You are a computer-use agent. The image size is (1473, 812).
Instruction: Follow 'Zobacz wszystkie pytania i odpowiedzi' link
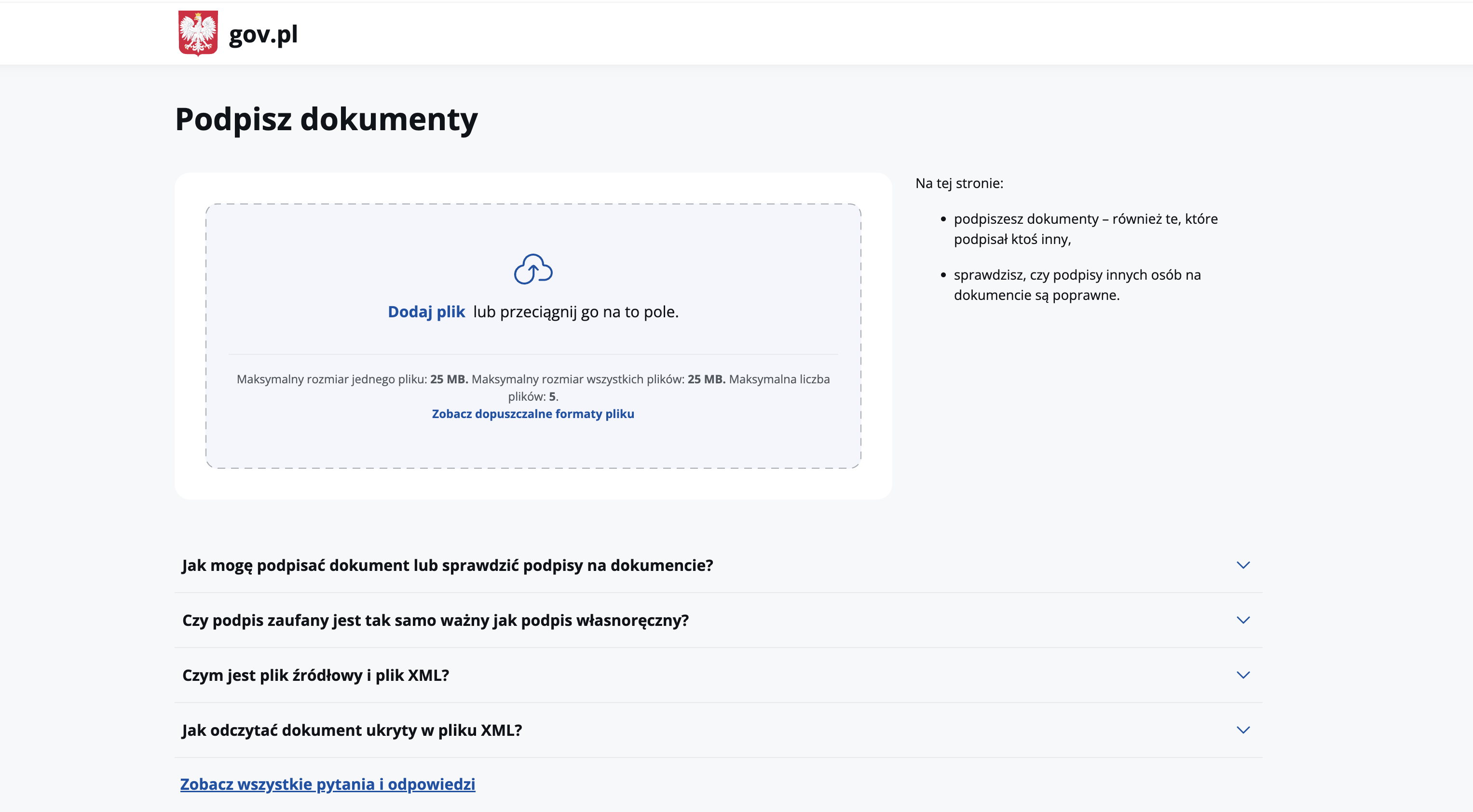(327, 784)
